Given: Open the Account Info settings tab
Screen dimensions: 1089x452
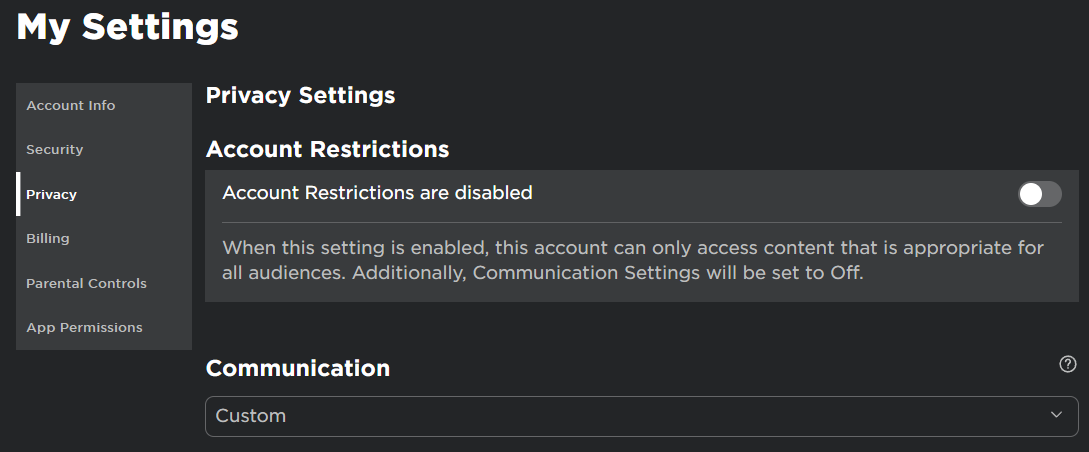Looking at the screenshot, I should [71, 106].
